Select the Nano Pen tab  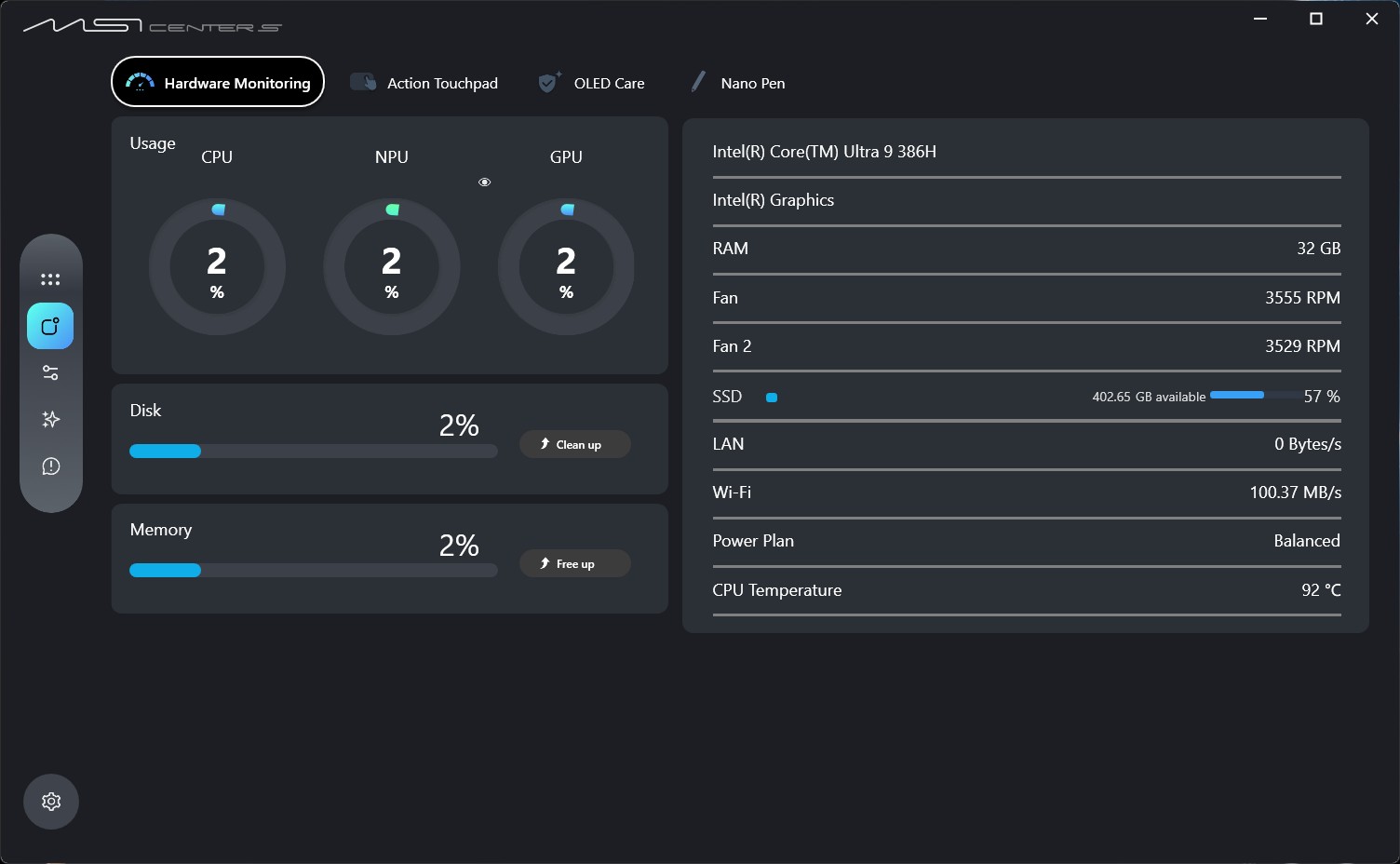tap(738, 83)
